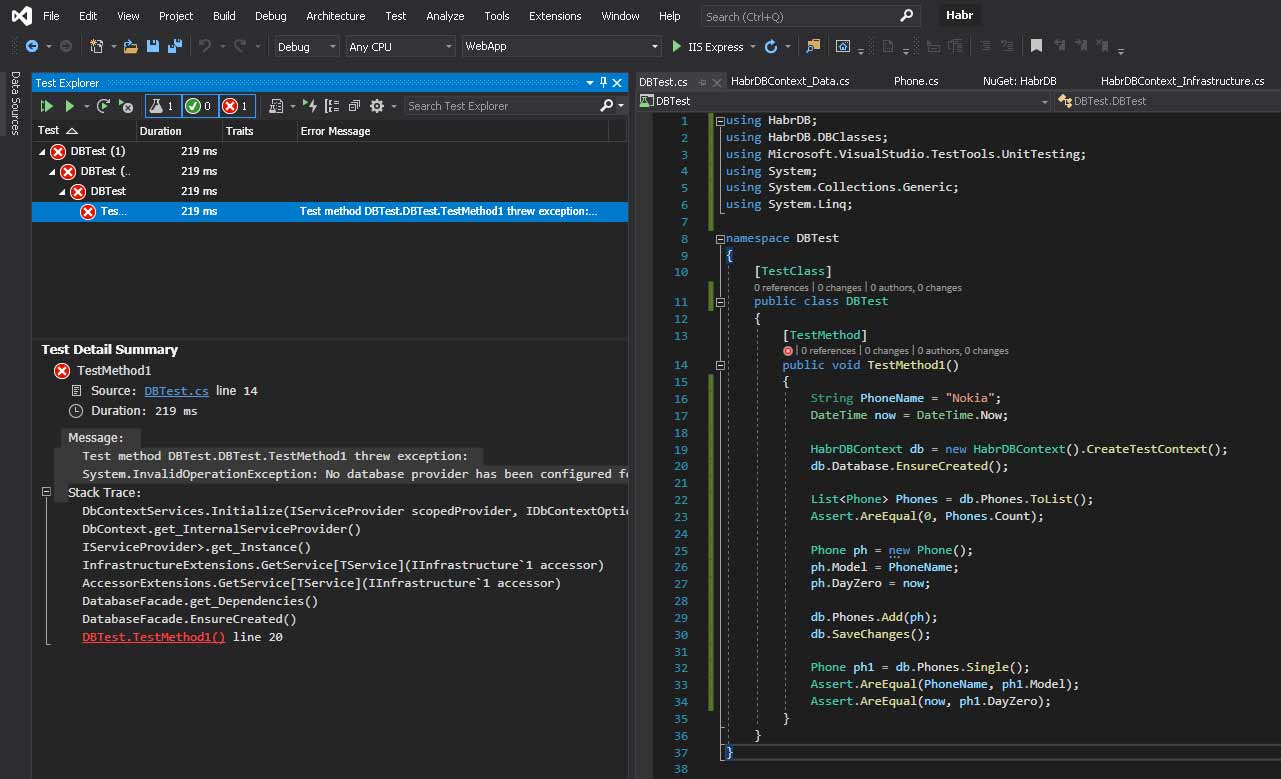Open the DBTest.cs source link
The image size is (1281, 779).
tap(176, 391)
